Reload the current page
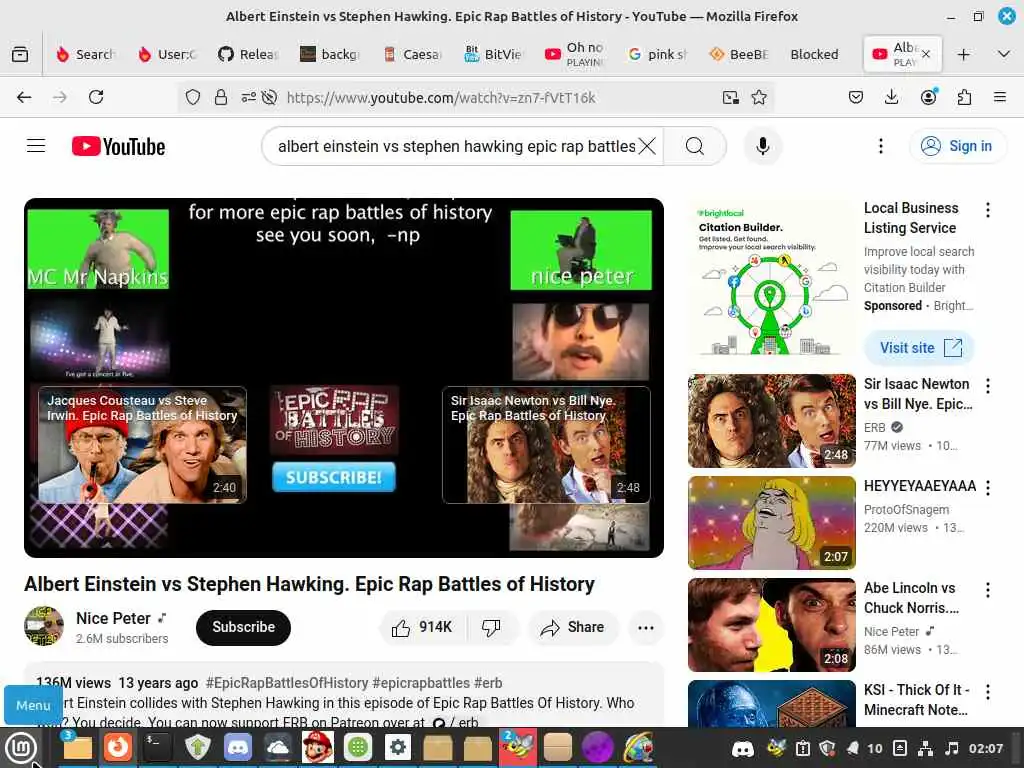Viewport: 1024px width, 768px height. (x=96, y=97)
